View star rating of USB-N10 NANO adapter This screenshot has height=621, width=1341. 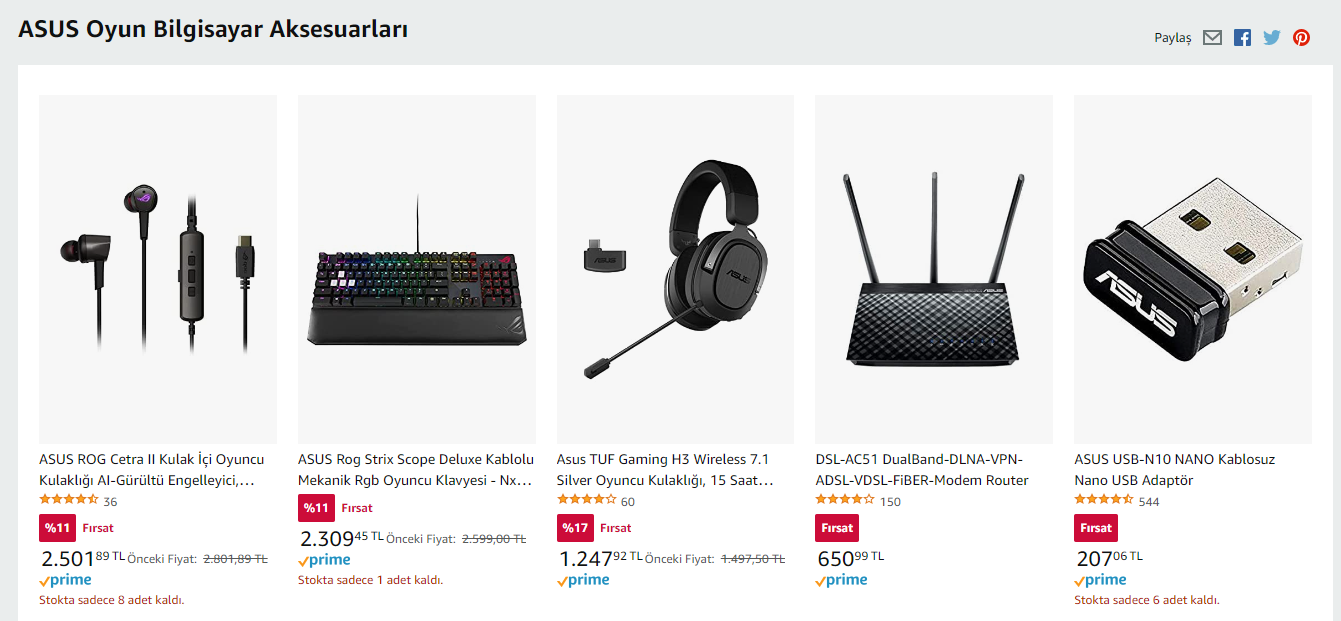pyautogui.click(x=1103, y=500)
